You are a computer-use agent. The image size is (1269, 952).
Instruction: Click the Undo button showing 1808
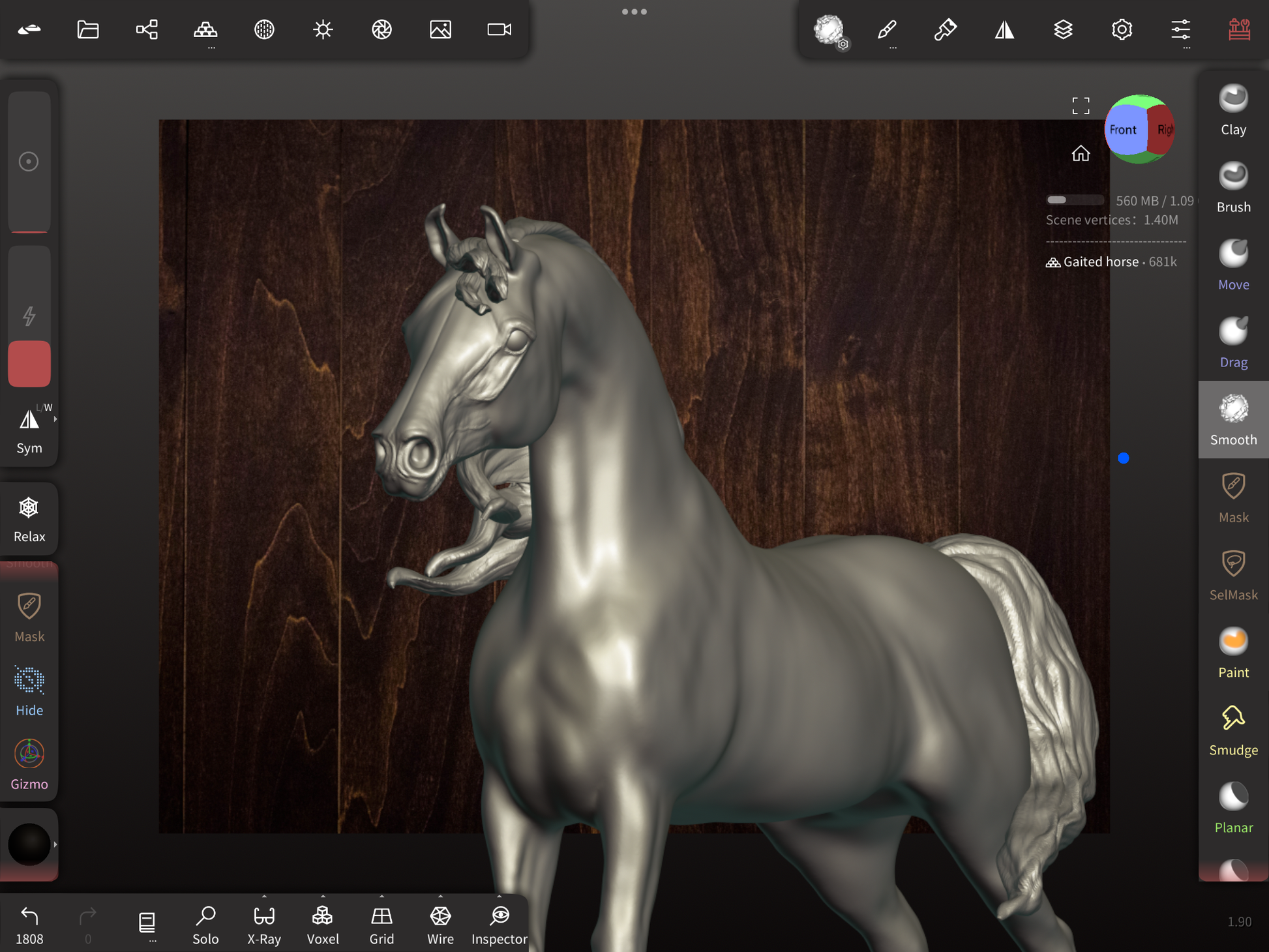(x=29, y=924)
